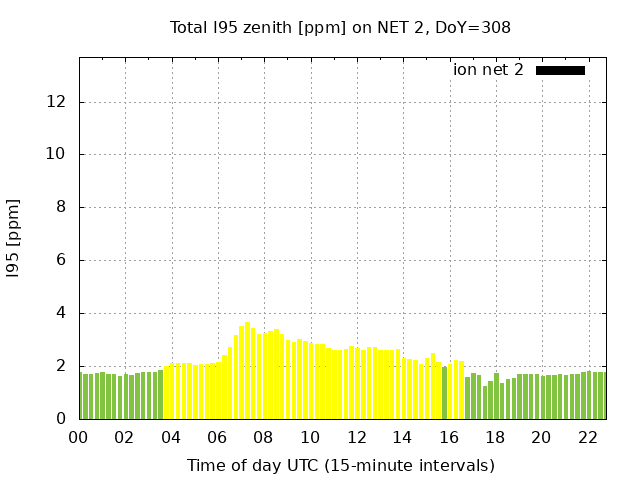This screenshot has width=640, height=480.
Task: Select the "Time of day UTC" axis label
Action: pyautogui.click(x=340, y=465)
